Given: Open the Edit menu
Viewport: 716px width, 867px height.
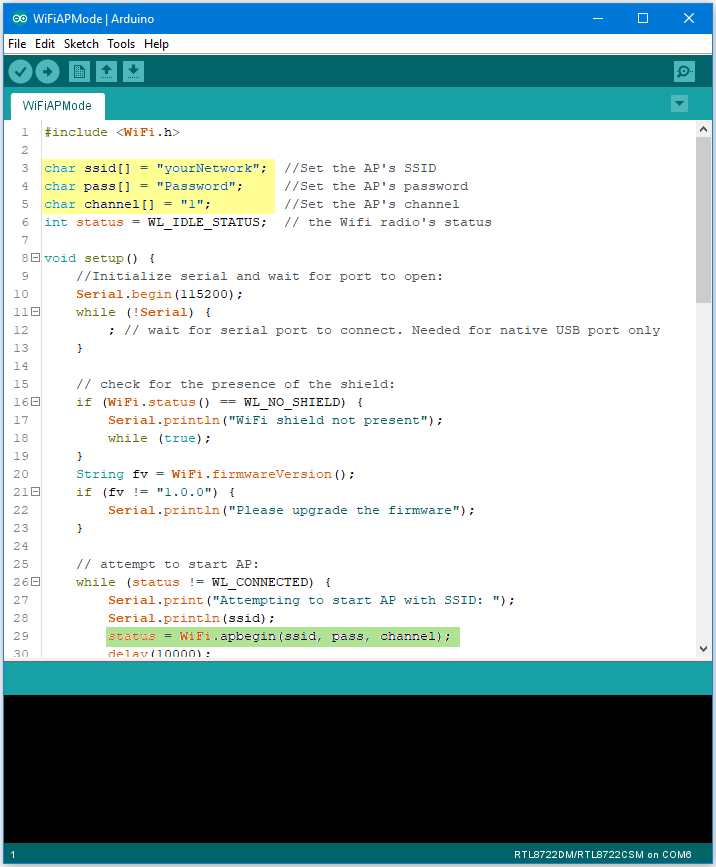Looking at the screenshot, I should pos(45,44).
